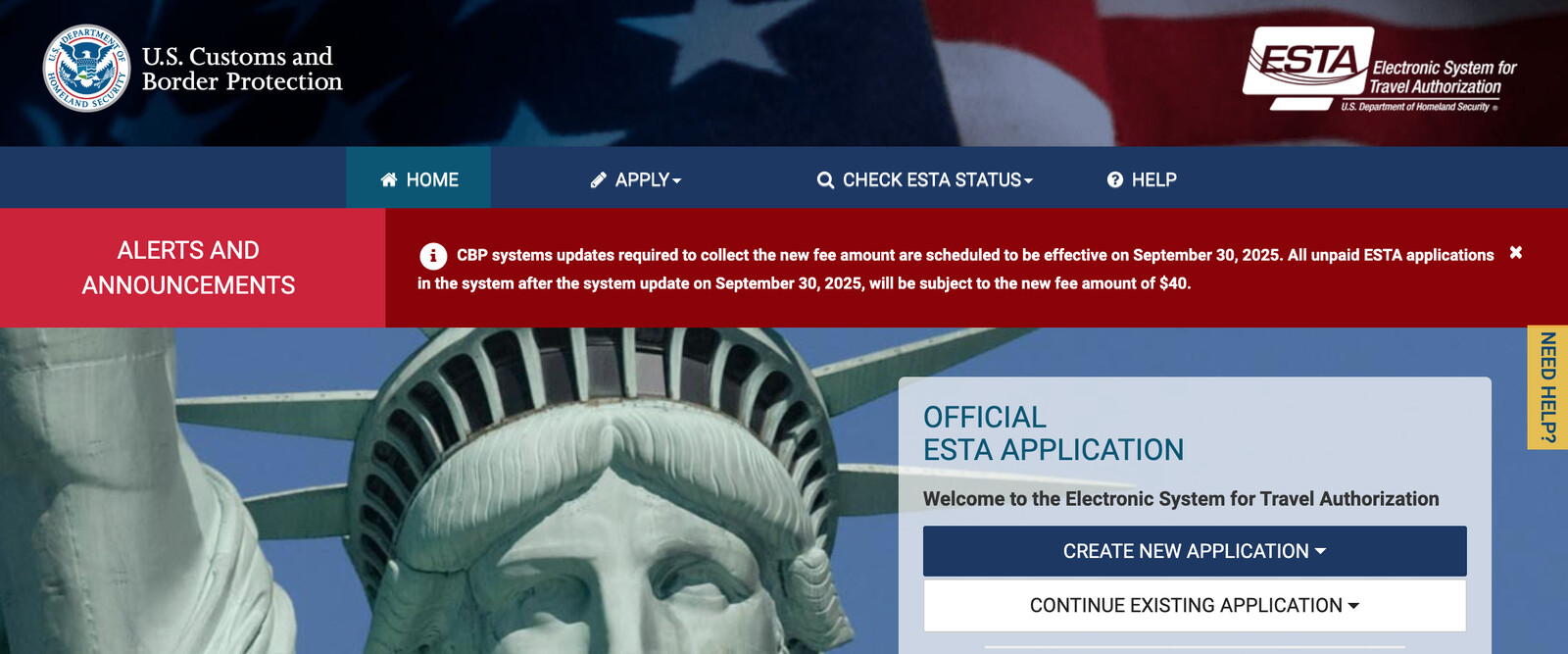This screenshot has height=654, width=1568.
Task: Click the Homeland Security seal logo
Action: [86, 69]
